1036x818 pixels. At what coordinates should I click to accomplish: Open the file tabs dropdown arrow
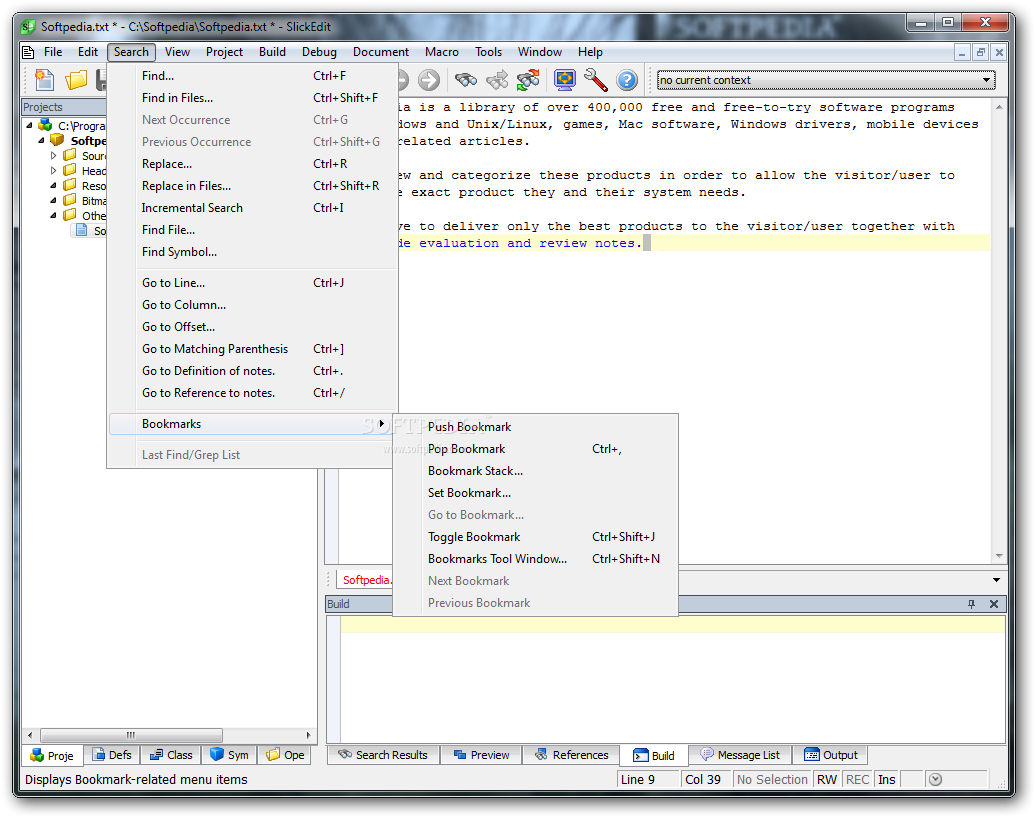tap(996, 579)
